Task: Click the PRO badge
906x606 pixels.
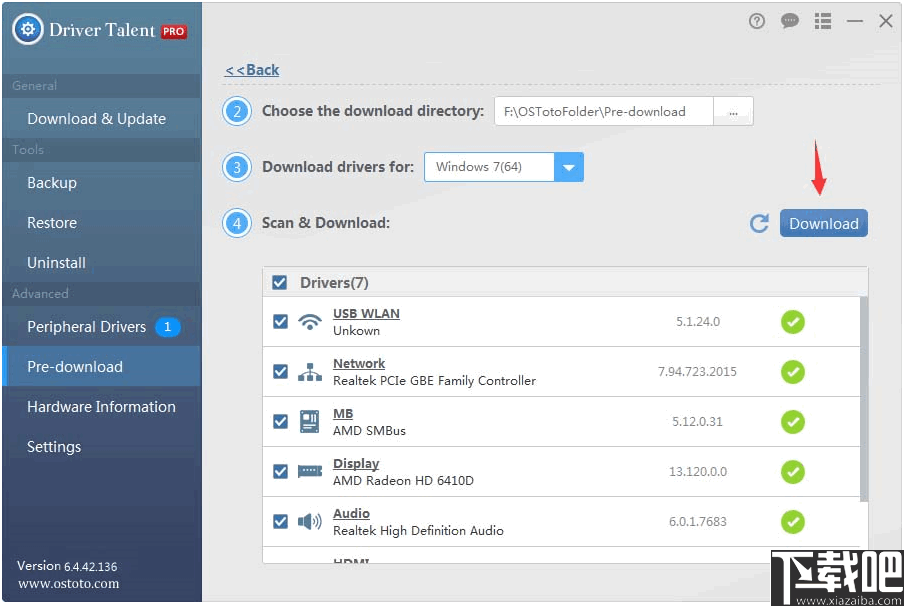Action: pyautogui.click(x=173, y=32)
